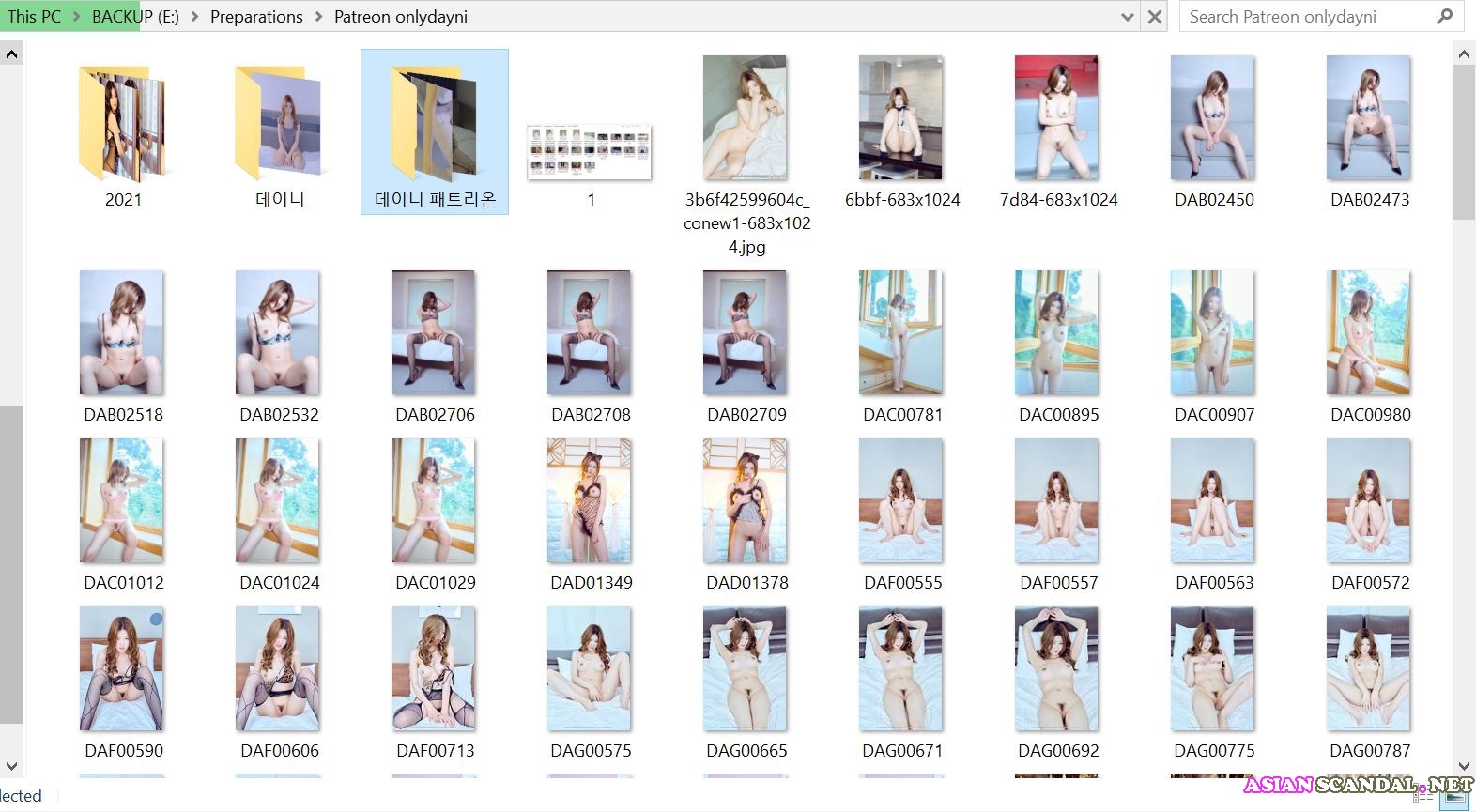Click the DAG00671 file name
Screen dimensions: 1476x812
tap(902, 751)
